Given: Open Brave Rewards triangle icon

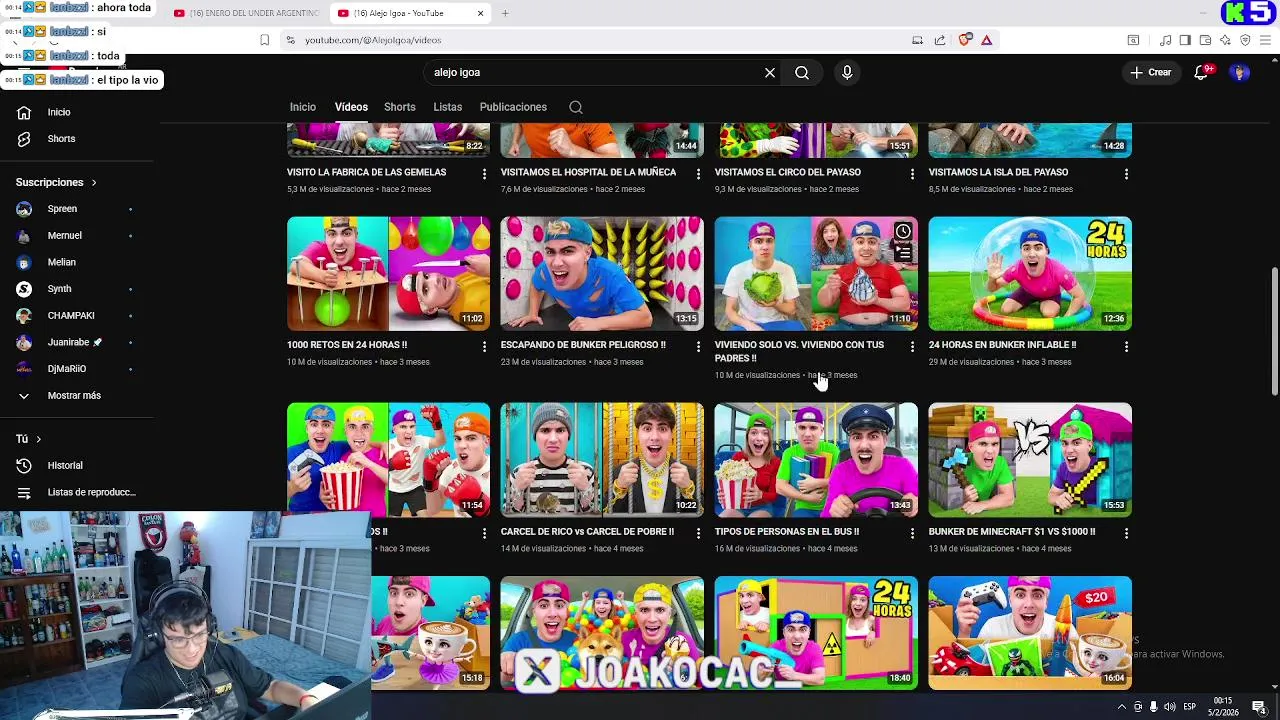Looking at the screenshot, I should [986, 40].
